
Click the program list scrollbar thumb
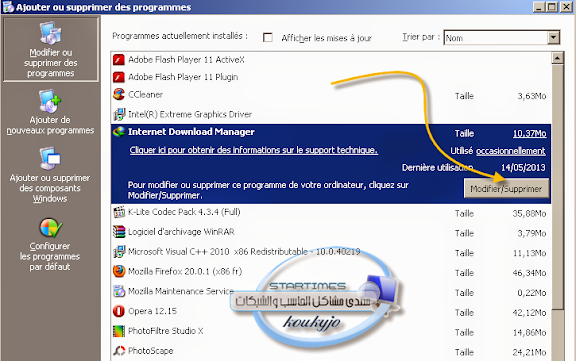pos(557,187)
